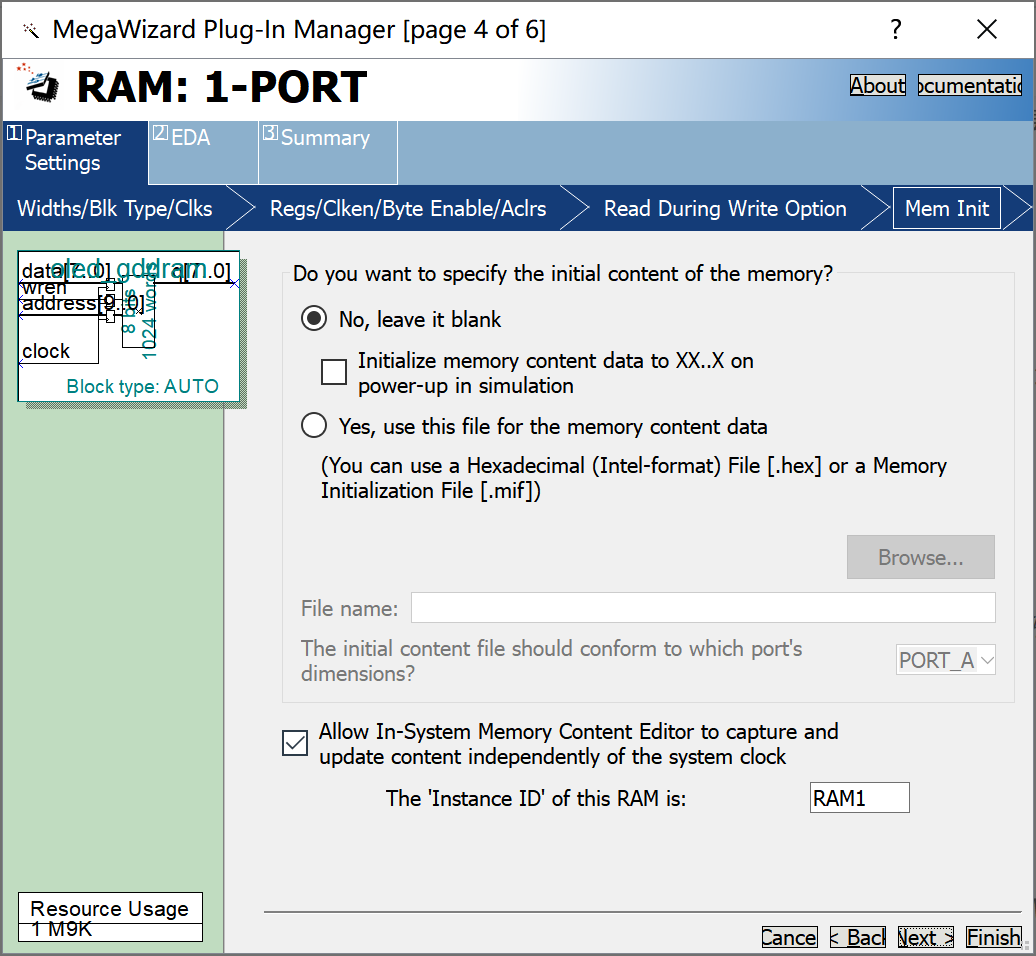Click the RAM block diagram preview
Image resolution: width=1036 pixels, height=956 pixels.
coord(130,325)
